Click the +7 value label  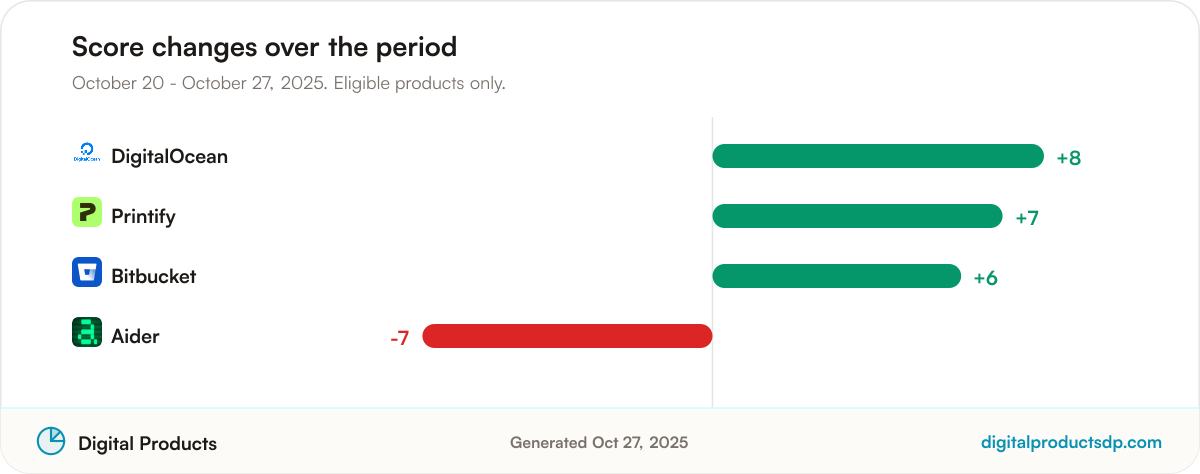point(1027,218)
